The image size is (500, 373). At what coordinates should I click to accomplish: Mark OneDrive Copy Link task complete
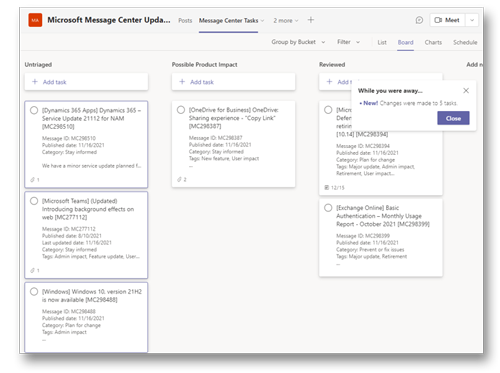coord(181,110)
